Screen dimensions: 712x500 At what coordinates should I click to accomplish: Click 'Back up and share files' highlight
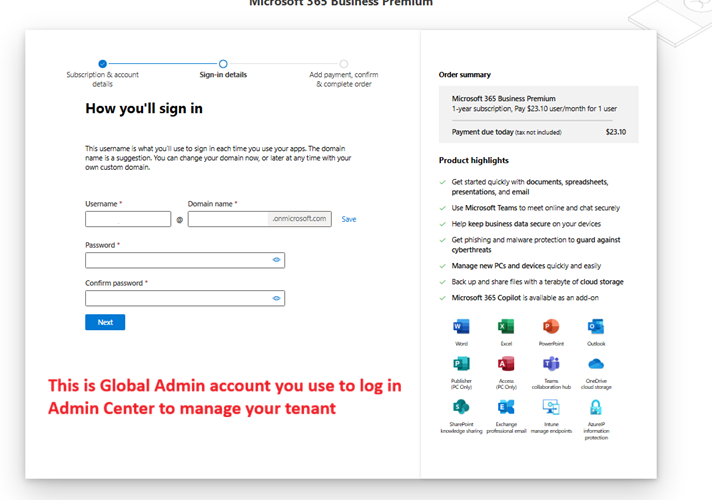pos(537,282)
